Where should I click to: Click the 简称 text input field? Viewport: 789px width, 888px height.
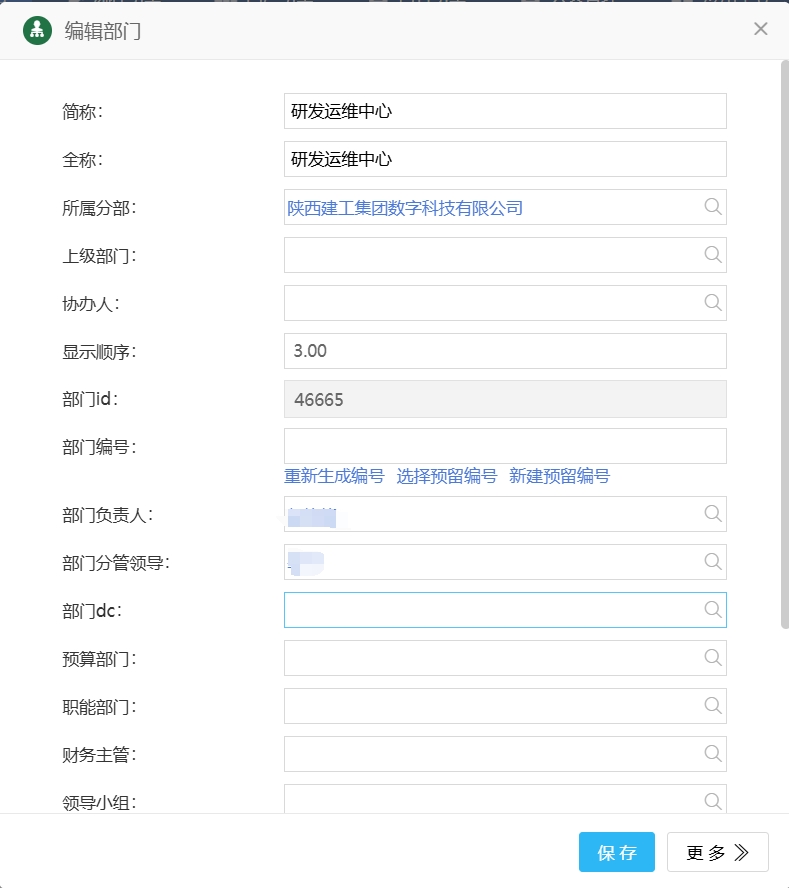coord(504,111)
